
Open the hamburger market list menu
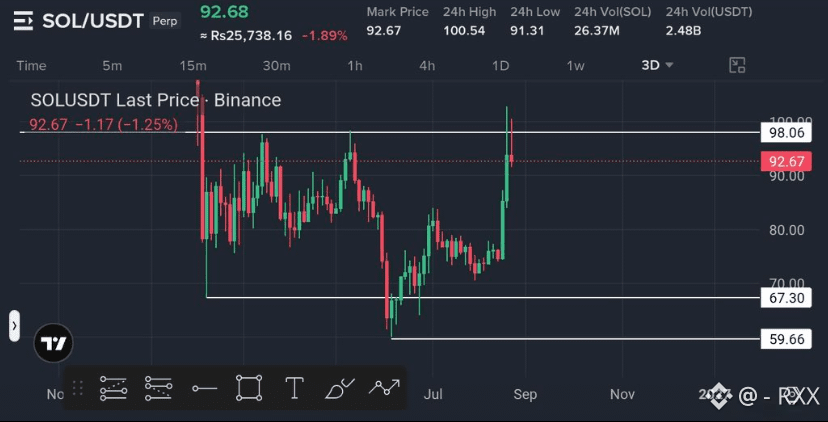pyautogui.click(x=23, y=21)
